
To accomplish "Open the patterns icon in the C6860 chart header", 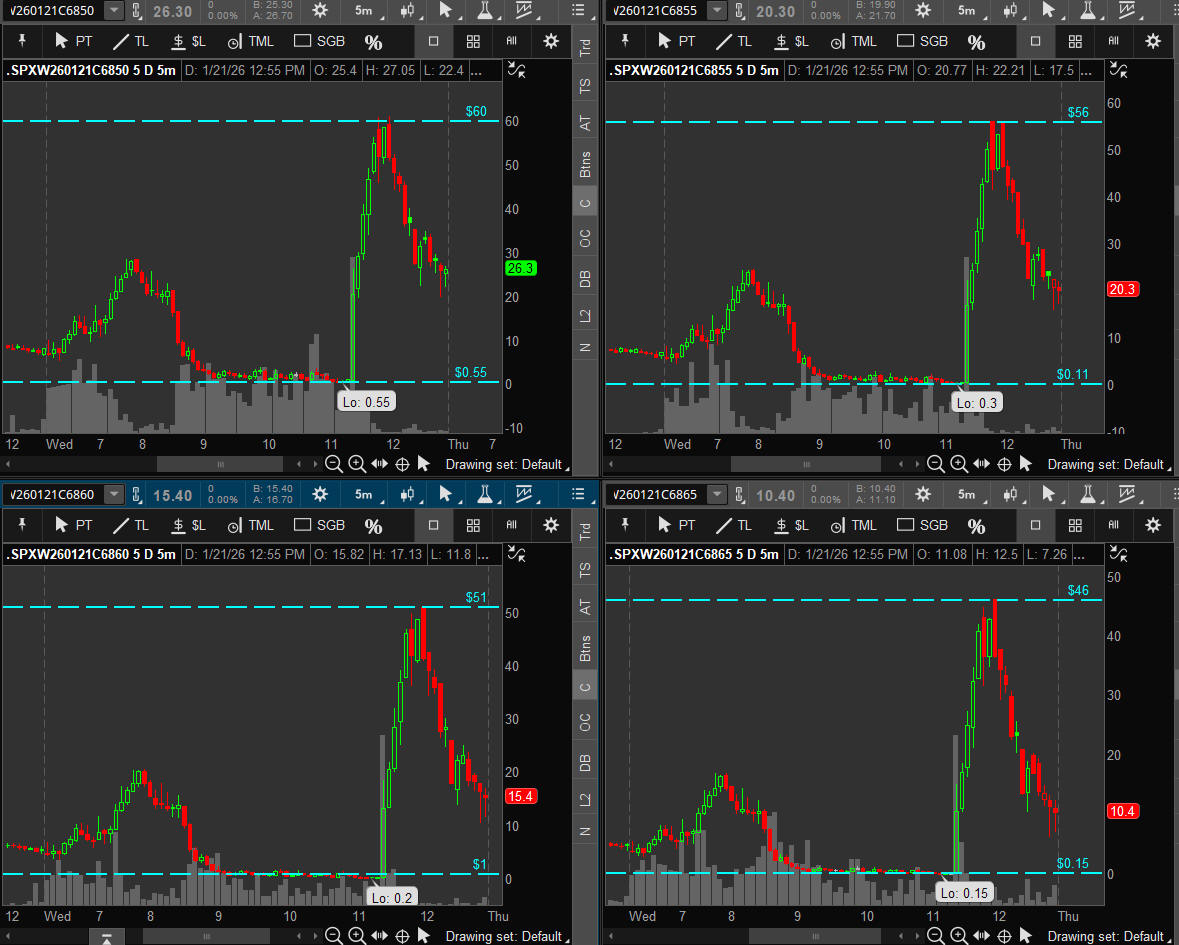I will pos(524,494).
